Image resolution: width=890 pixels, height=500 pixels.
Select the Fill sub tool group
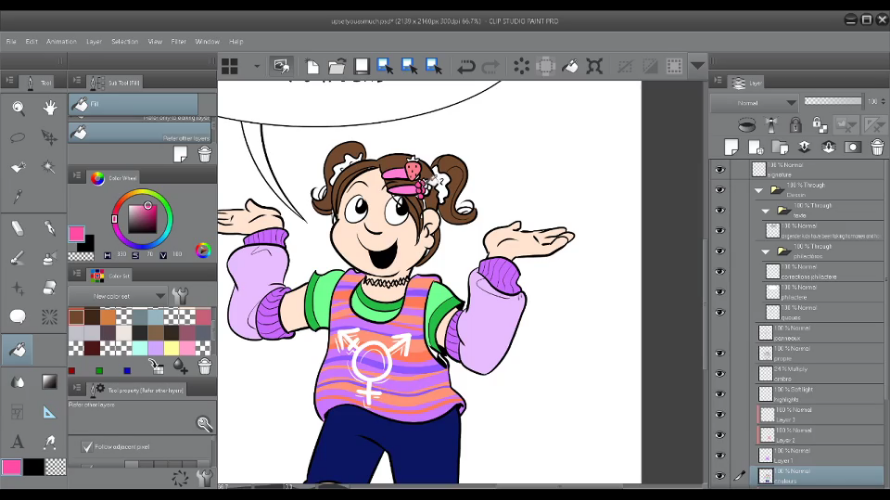click(x=133, y=104)
